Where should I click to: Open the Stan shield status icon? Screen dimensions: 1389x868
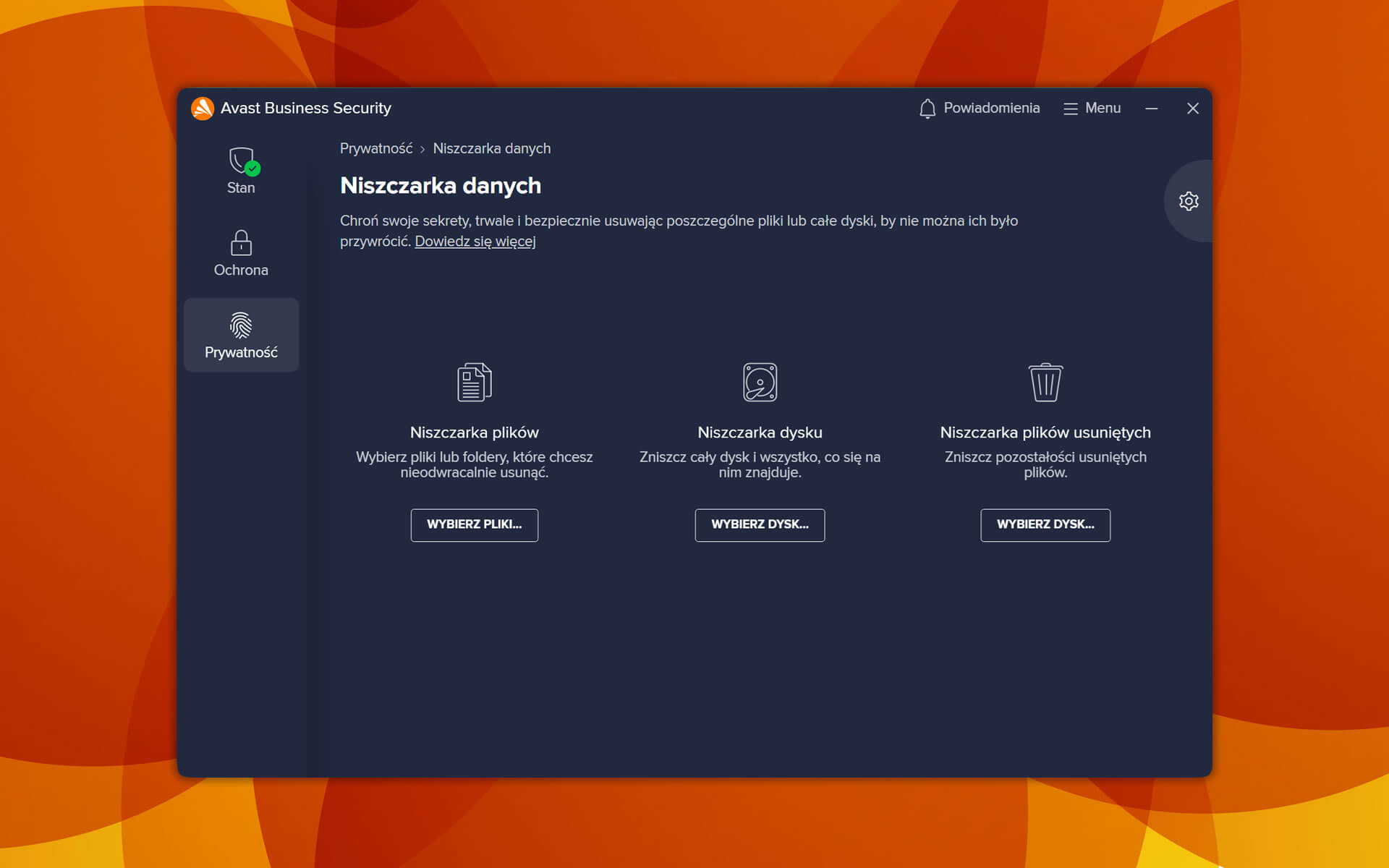coord(242,162)
